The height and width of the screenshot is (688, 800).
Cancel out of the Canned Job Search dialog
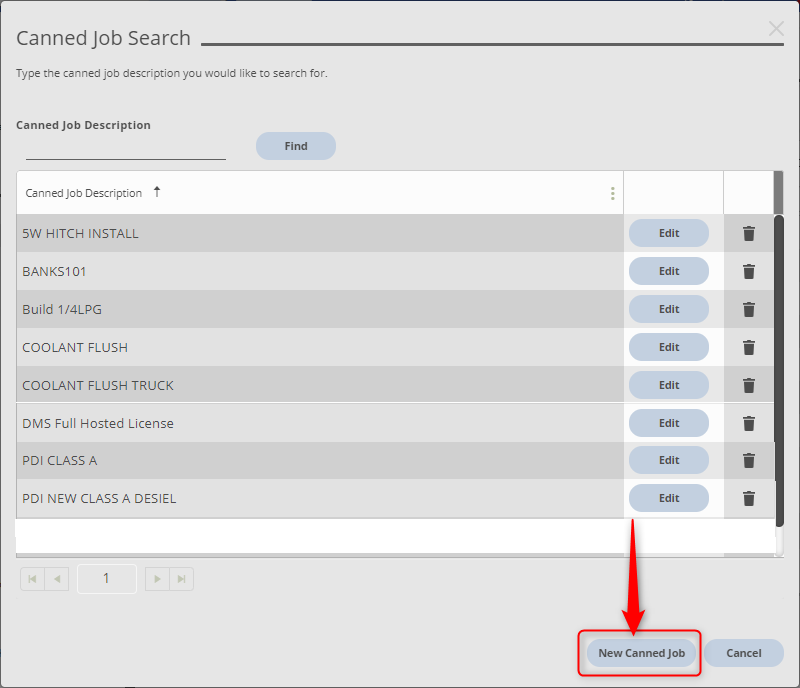[743, 652]
